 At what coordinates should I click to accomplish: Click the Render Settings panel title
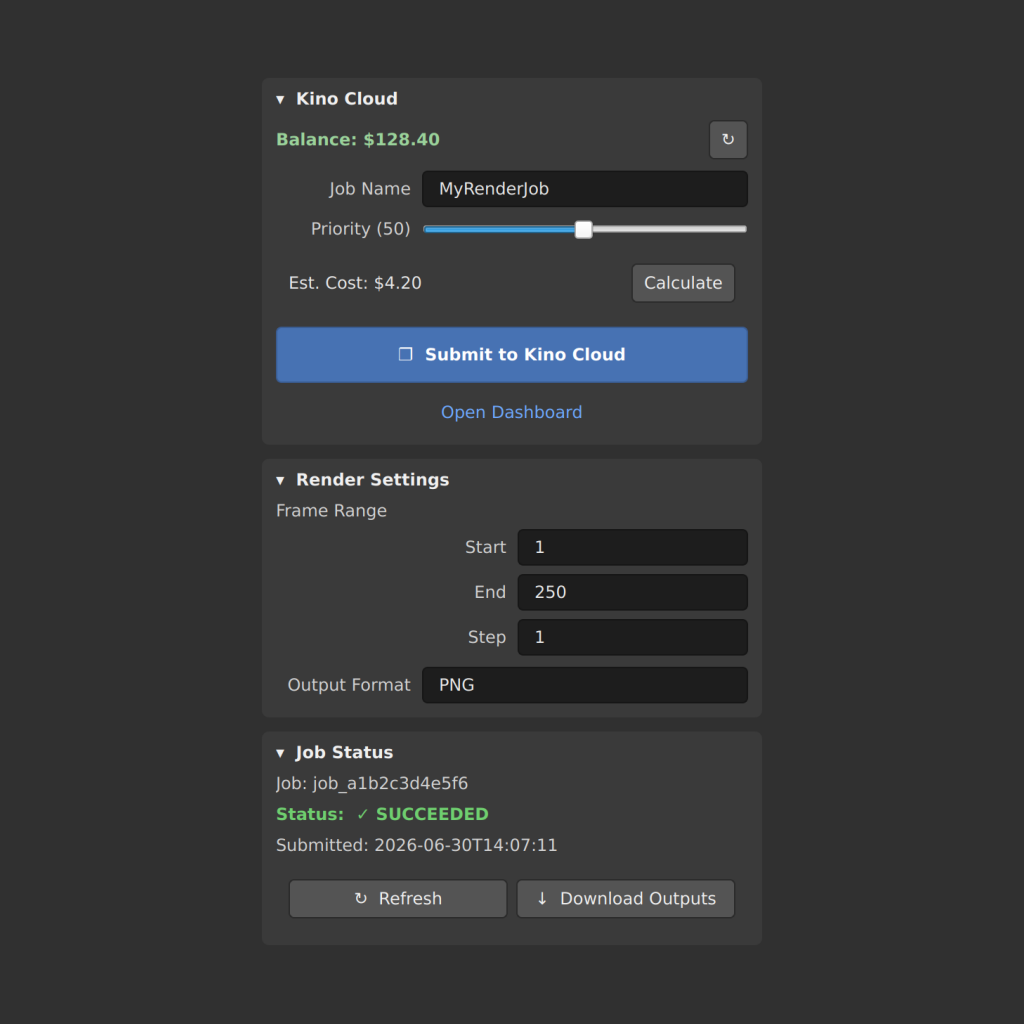[372, 480]
